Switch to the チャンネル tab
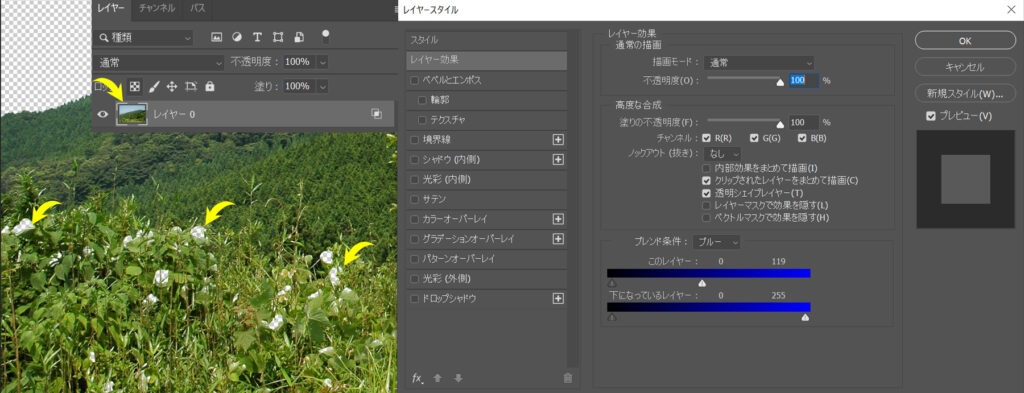 [157, 8]
